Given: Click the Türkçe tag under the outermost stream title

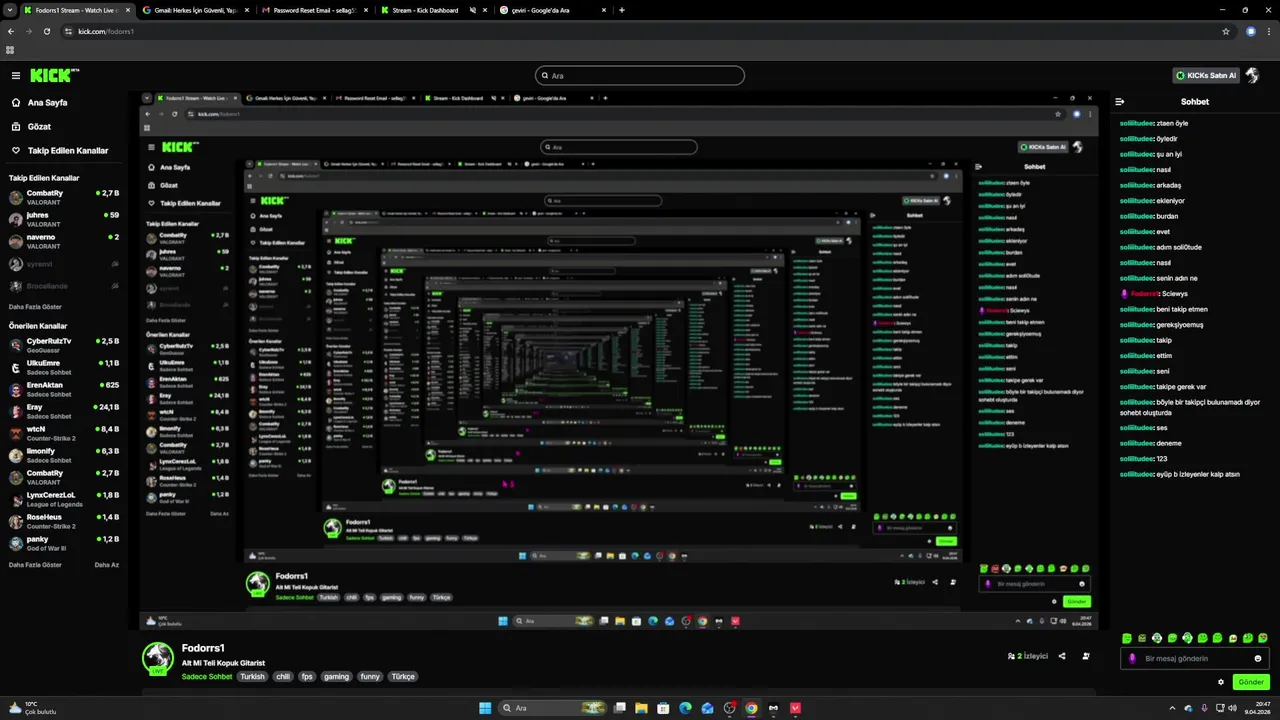Looking at the screenshot, I should pos(403,677).
